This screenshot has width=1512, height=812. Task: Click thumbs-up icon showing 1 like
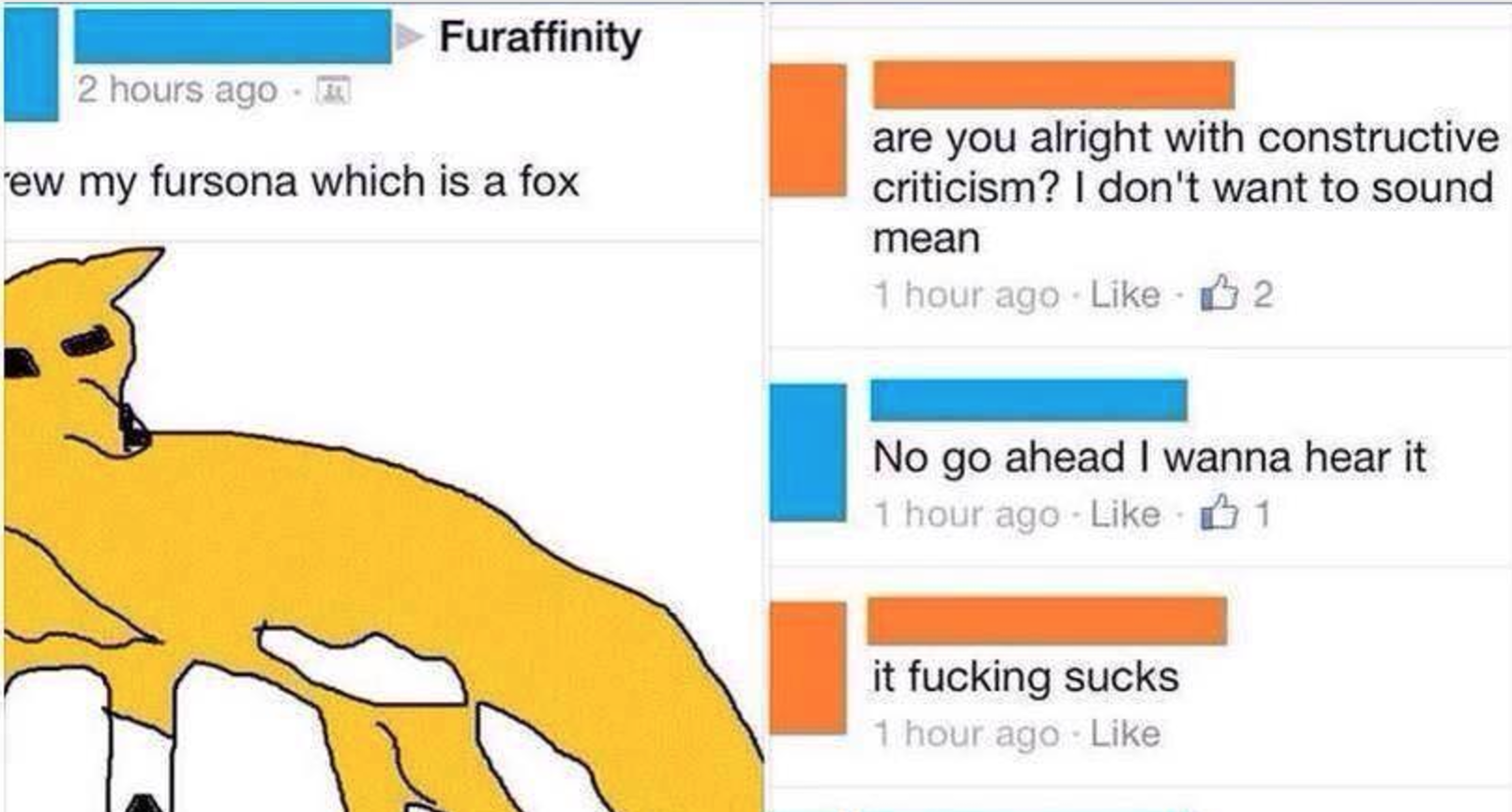1219,513
